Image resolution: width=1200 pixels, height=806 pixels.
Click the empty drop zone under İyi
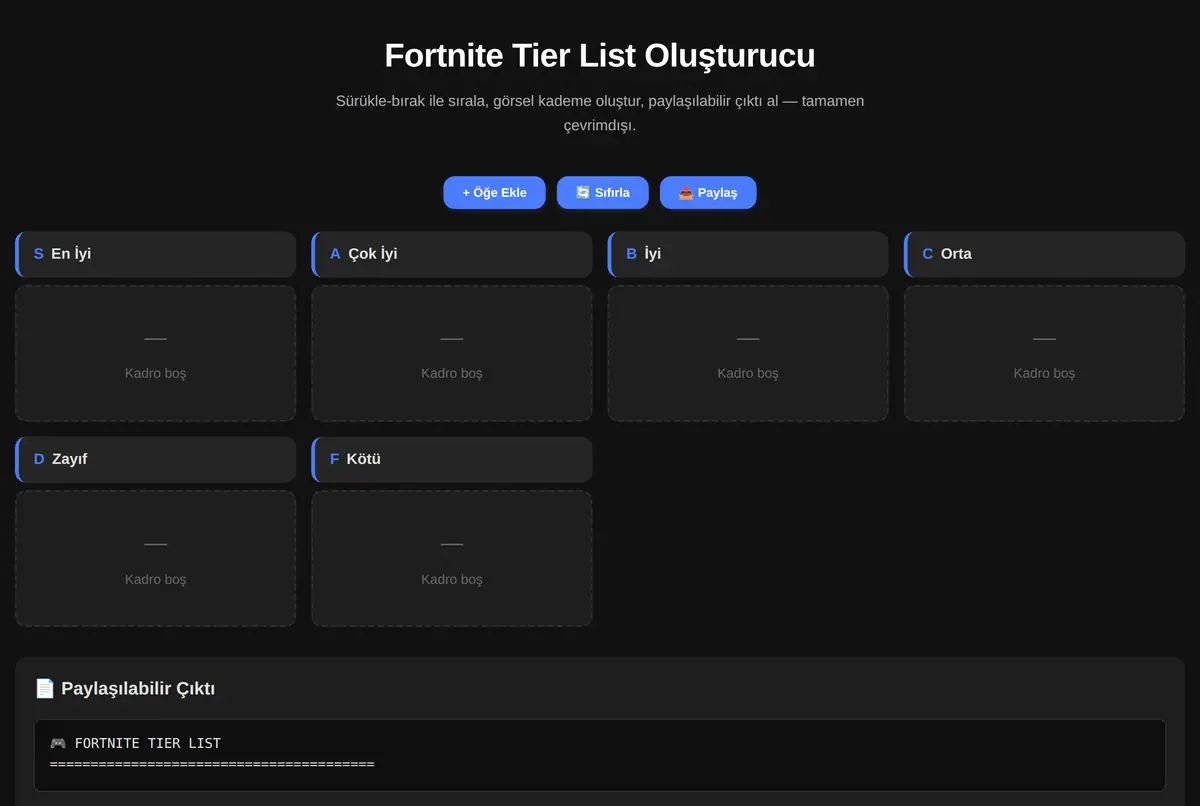point(748,353)
